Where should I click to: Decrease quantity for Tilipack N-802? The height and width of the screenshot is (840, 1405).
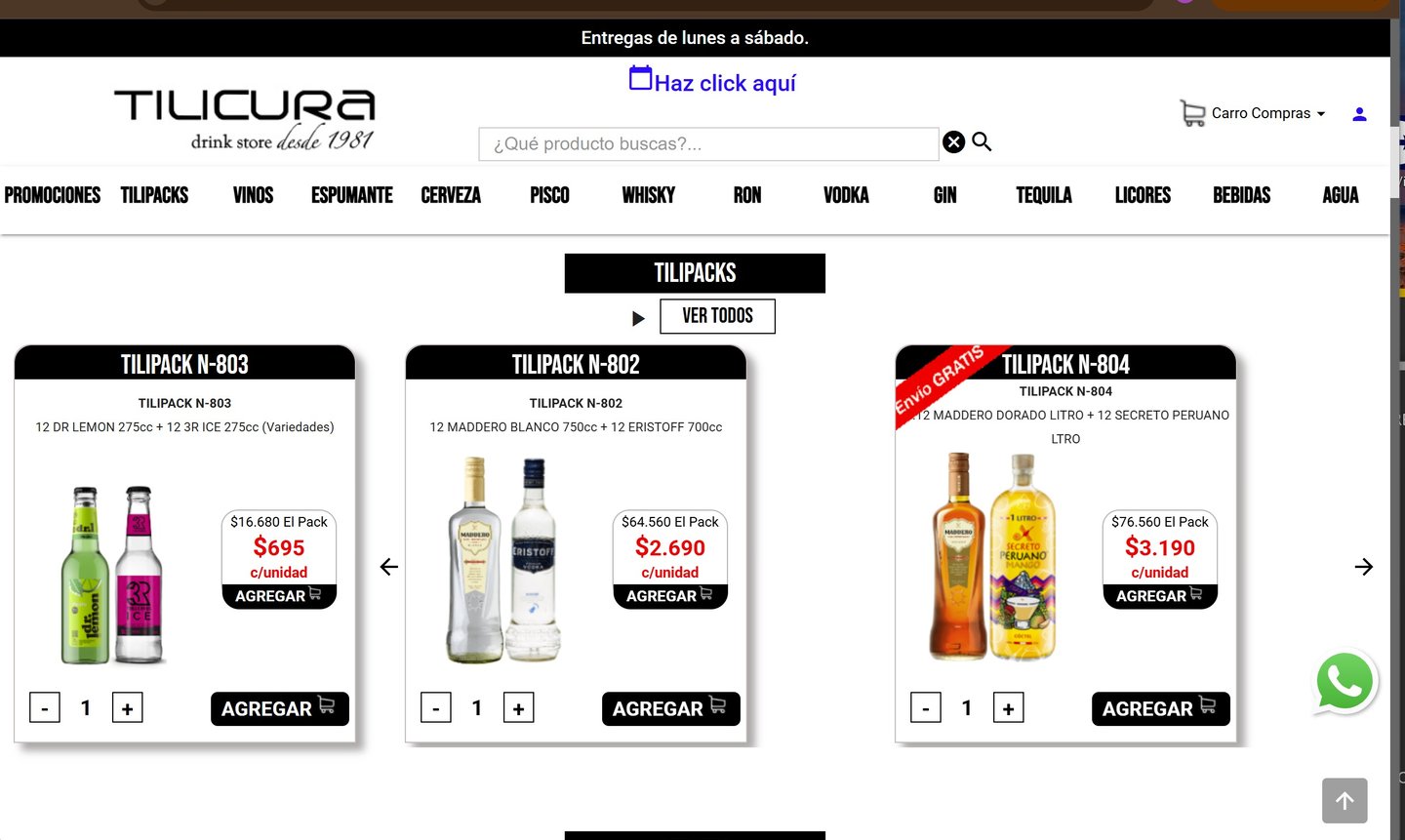click(x=436, y=708)
